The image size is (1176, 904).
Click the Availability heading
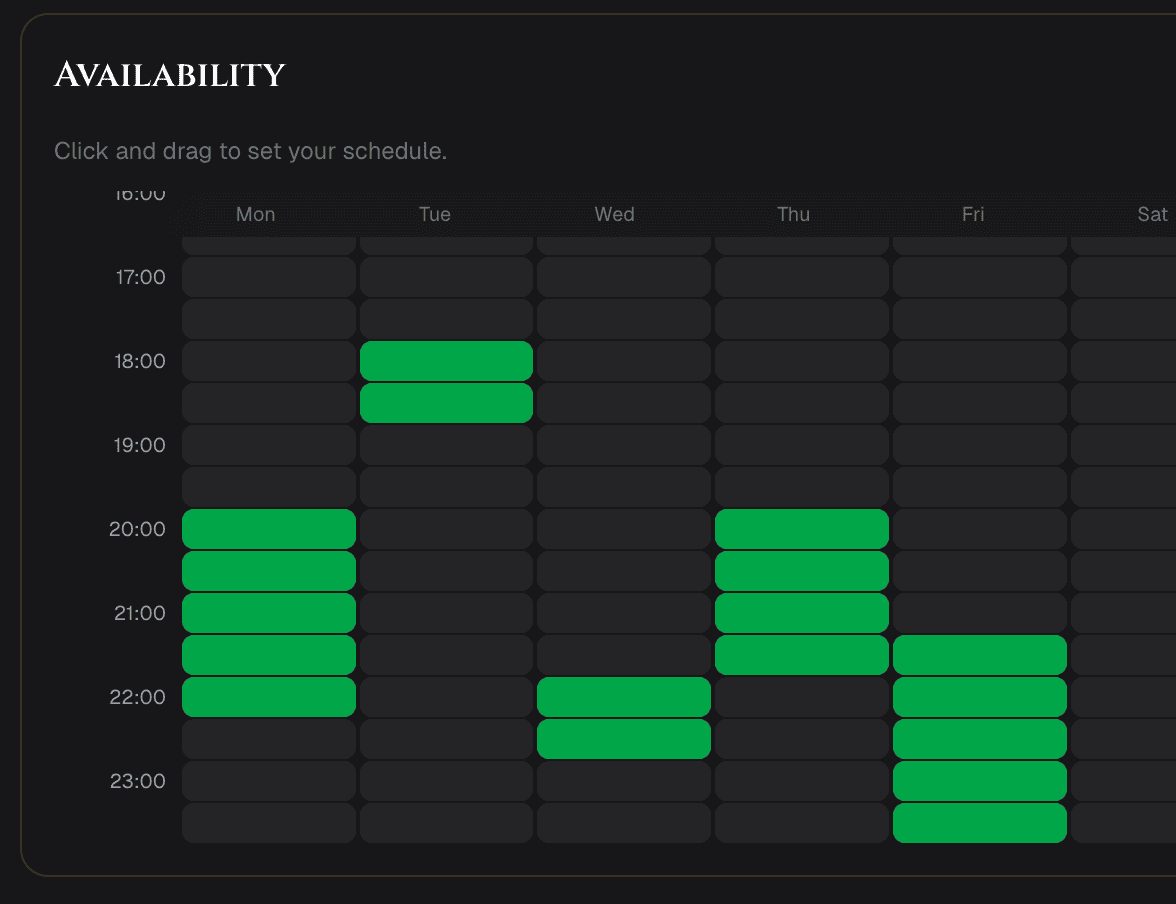168,74
